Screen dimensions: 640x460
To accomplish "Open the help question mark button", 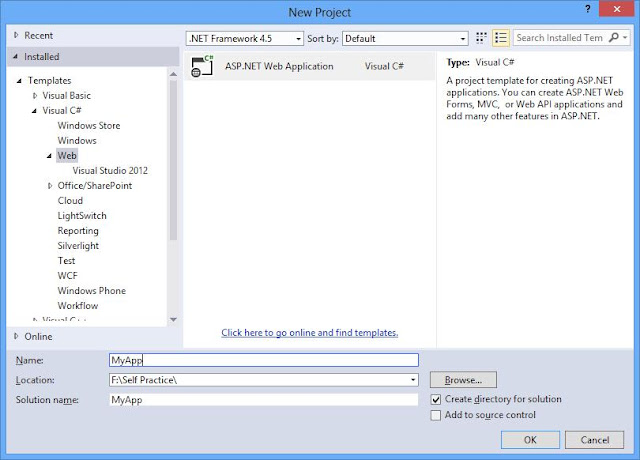I will pyautogui.click(x=587, y=9).
